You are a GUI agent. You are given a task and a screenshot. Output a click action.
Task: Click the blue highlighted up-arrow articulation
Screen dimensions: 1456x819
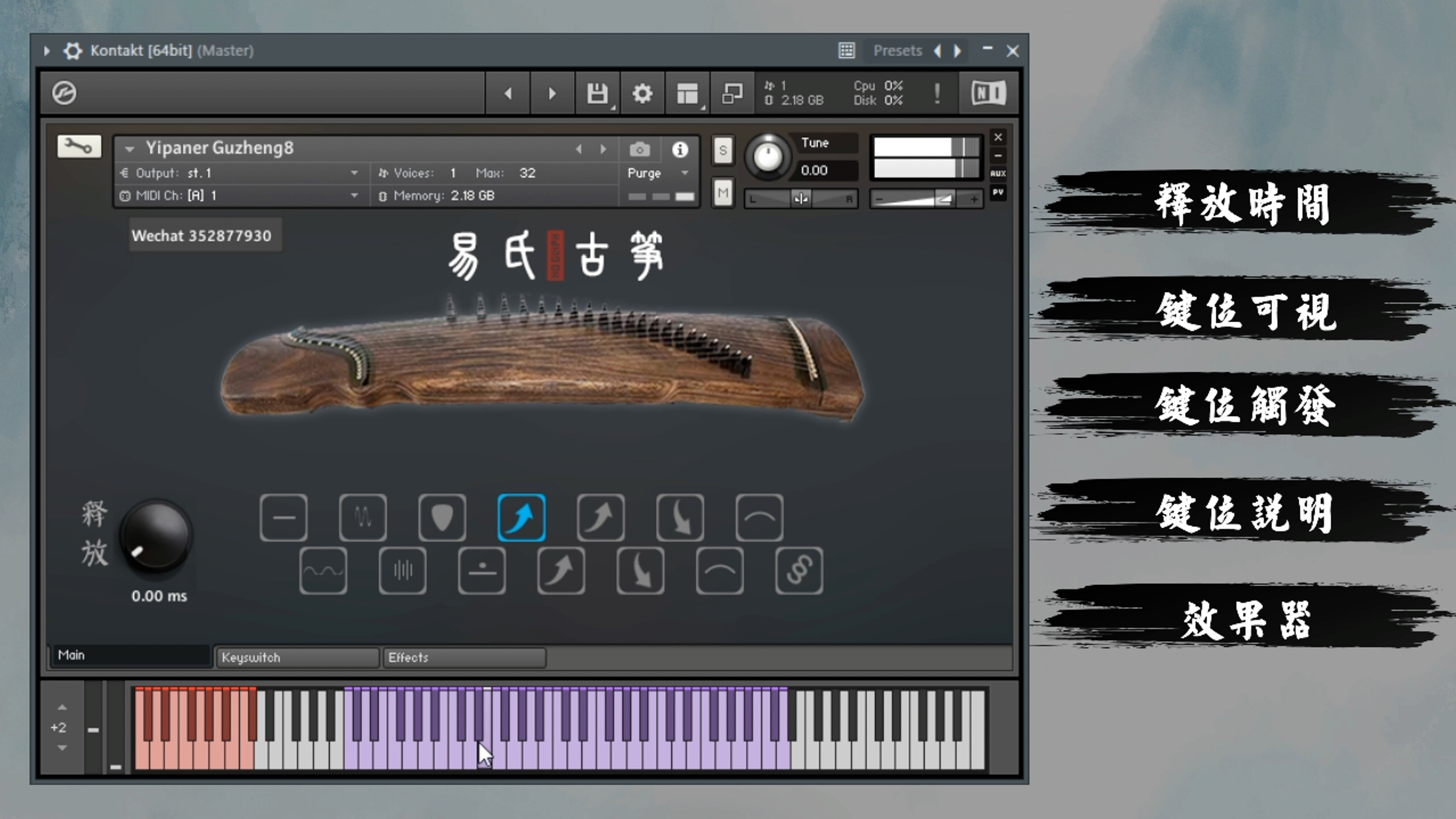522,517
